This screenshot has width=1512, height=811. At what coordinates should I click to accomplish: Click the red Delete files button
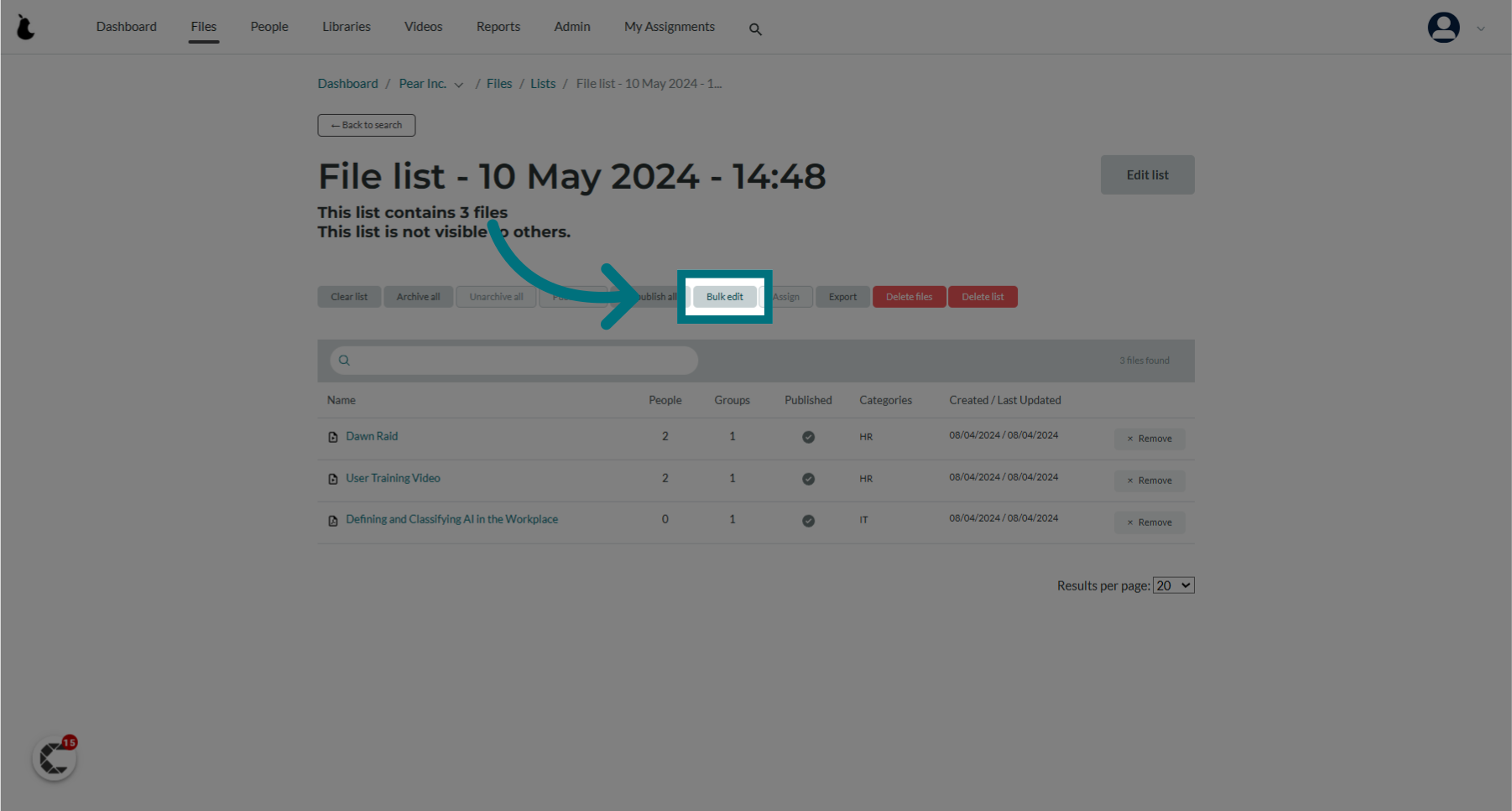[909, 297]
